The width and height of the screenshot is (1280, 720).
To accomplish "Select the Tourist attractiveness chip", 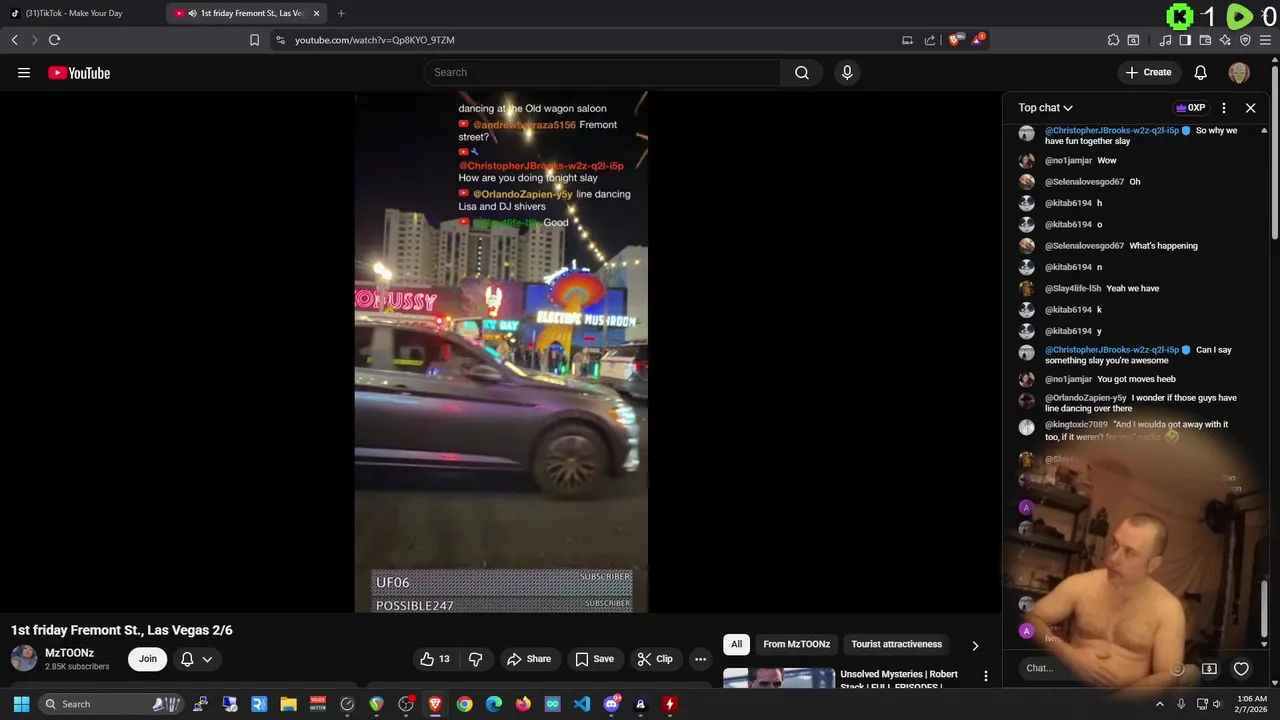I will pyautogui.click(x=896, y=644).
